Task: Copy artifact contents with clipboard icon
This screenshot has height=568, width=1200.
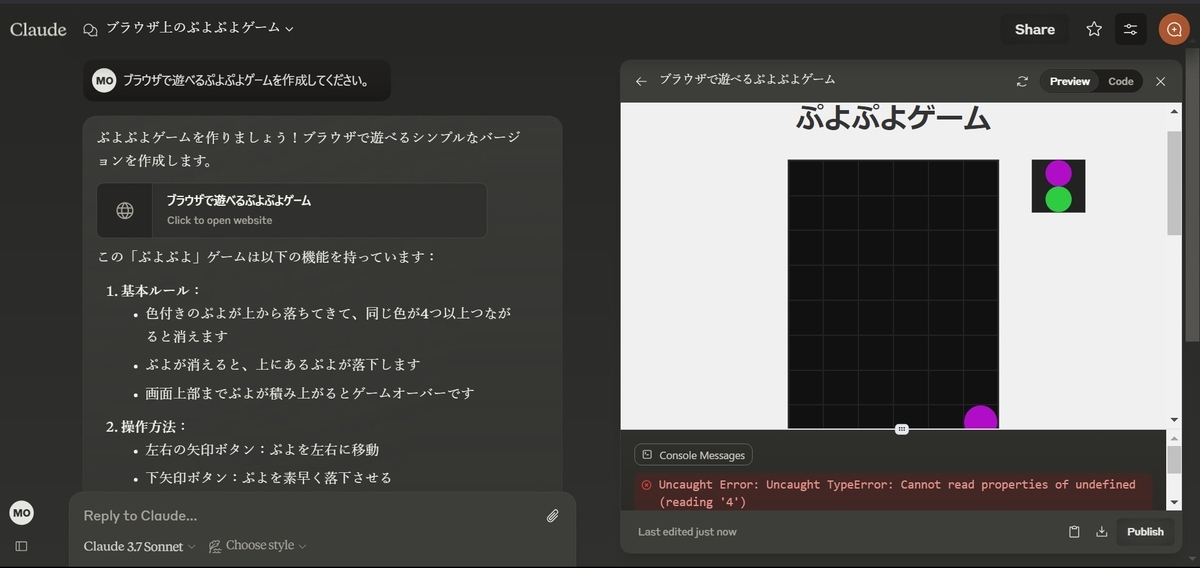Action: tap(1074, 532)
